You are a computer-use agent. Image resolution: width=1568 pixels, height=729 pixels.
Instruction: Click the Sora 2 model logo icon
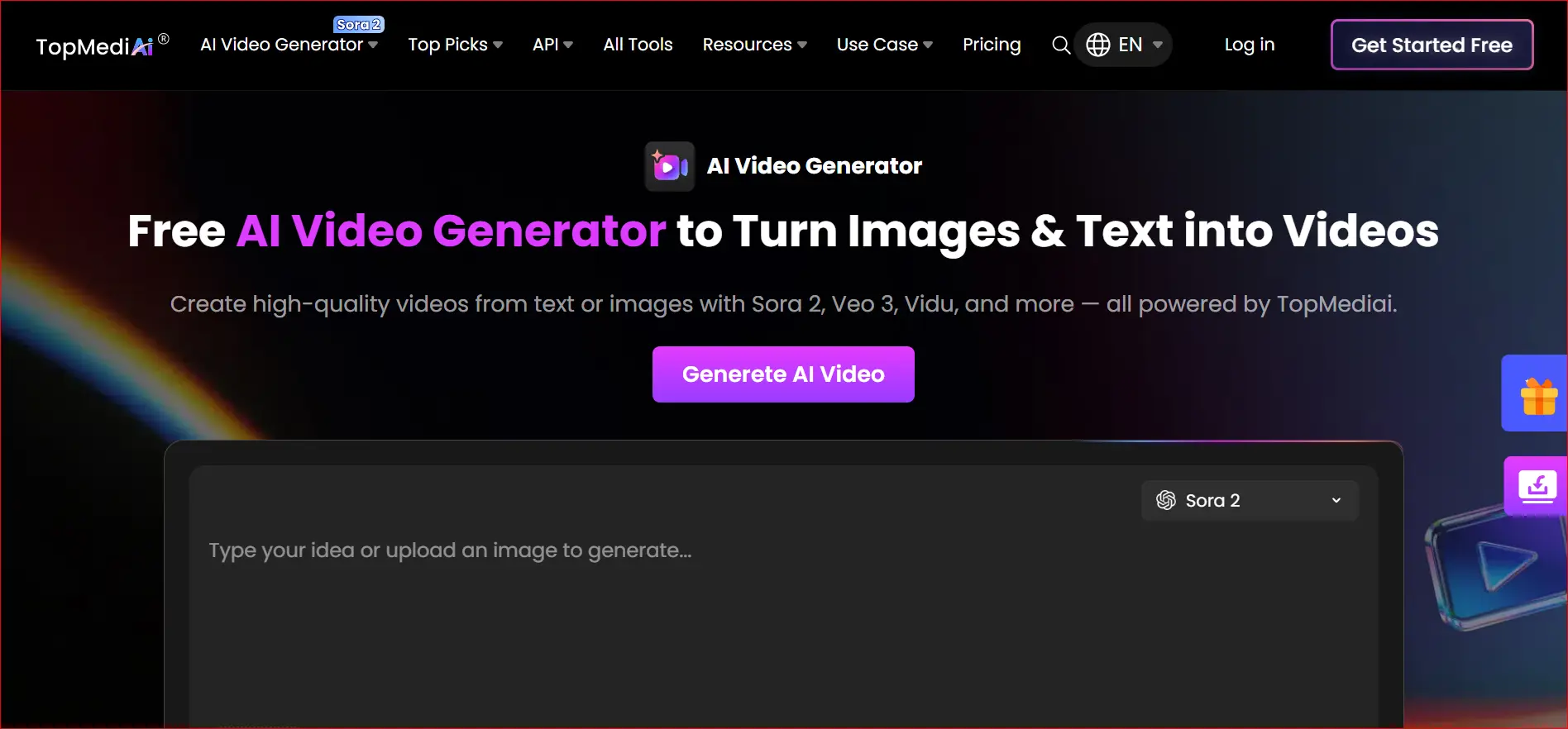(1166, 500)
